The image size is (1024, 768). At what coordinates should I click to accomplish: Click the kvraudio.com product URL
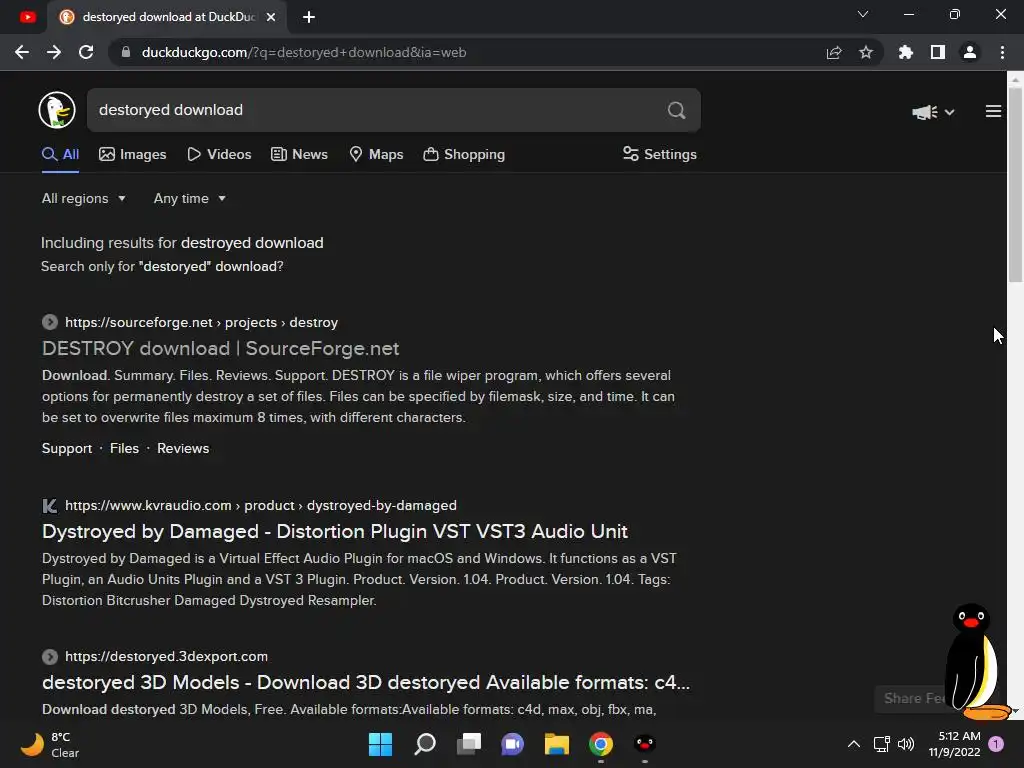click(261, 505)
